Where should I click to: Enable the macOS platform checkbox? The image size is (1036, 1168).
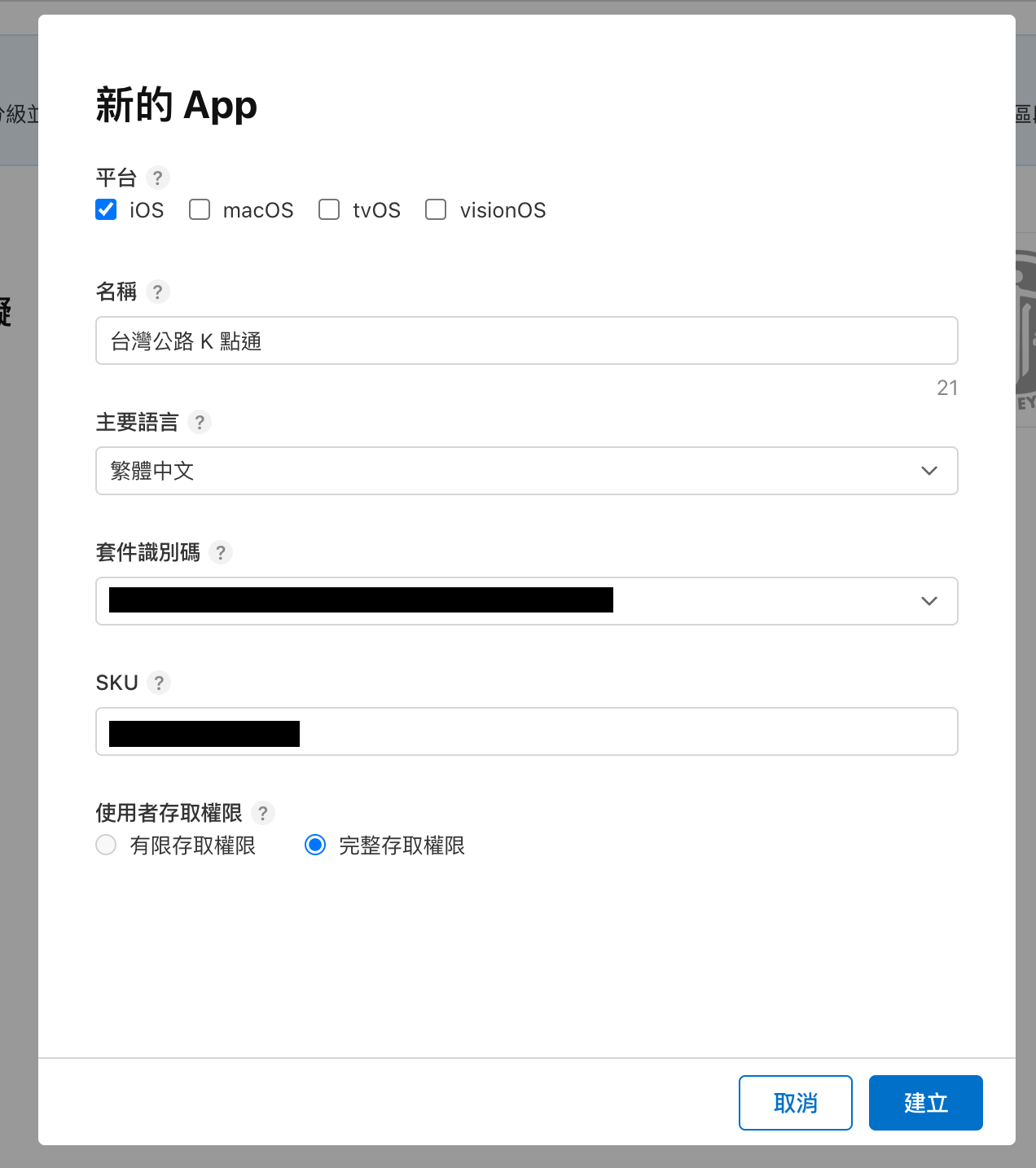pyautogui.click(x=200, y=210)
